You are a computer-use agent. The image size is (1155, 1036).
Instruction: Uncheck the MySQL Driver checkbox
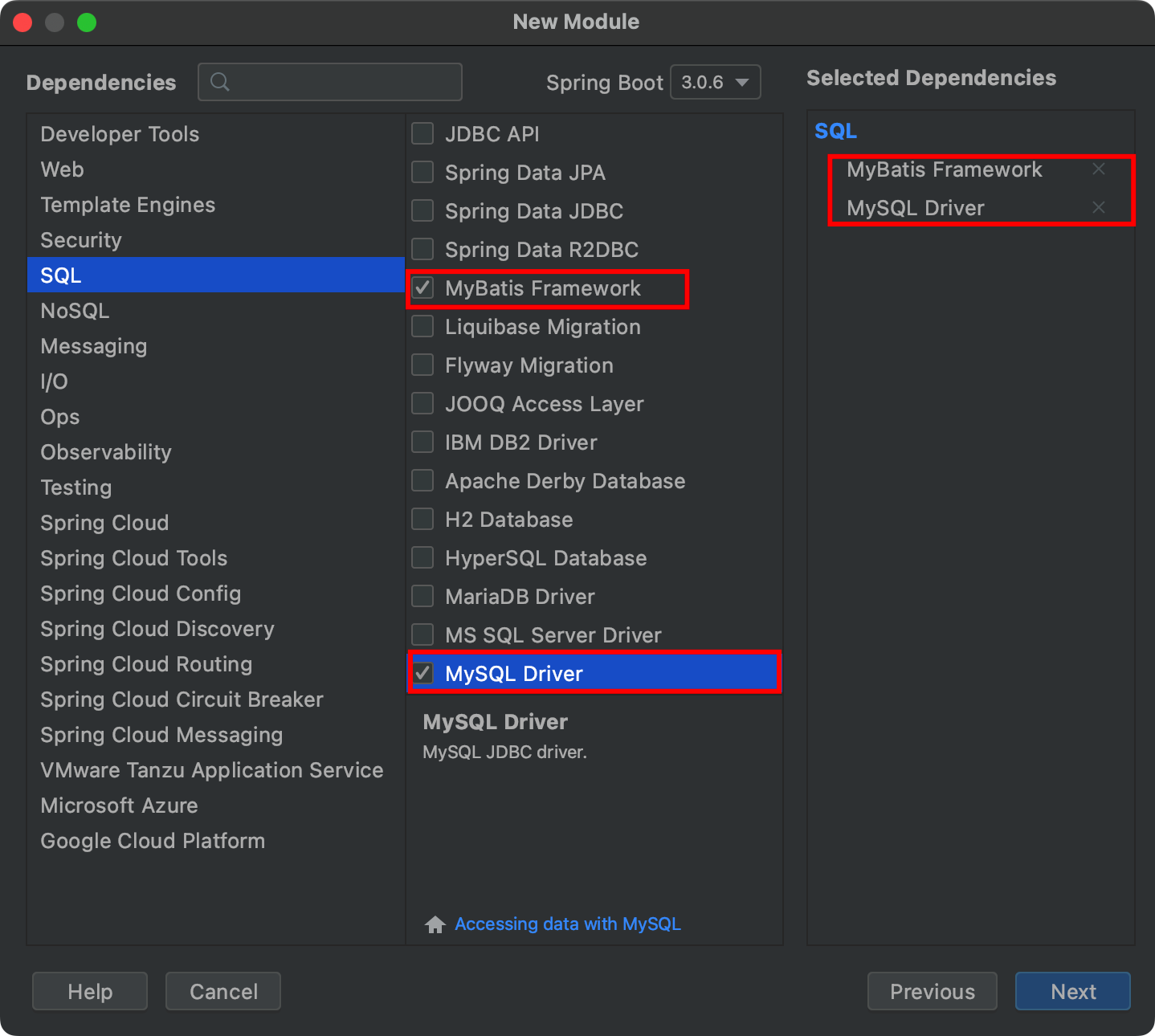tap(422, 673)
